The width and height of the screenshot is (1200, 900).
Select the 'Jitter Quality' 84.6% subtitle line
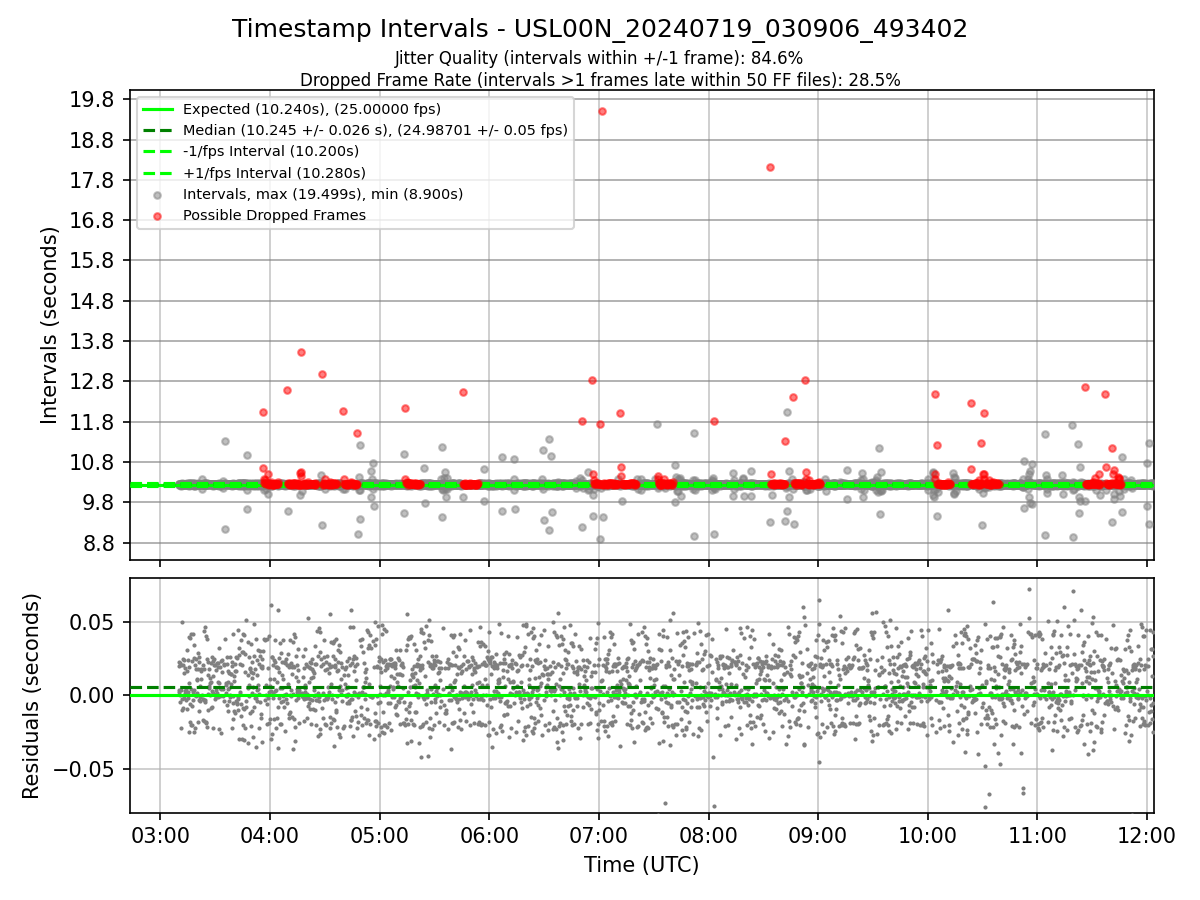(599, 58)
